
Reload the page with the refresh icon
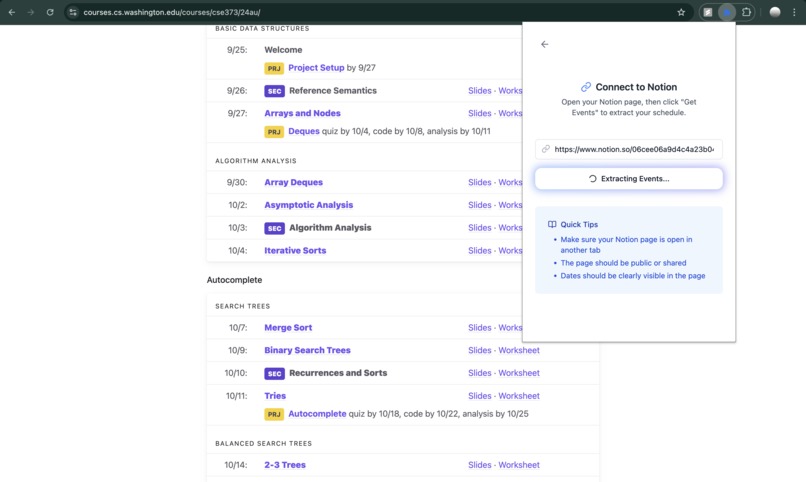[50, 12]
